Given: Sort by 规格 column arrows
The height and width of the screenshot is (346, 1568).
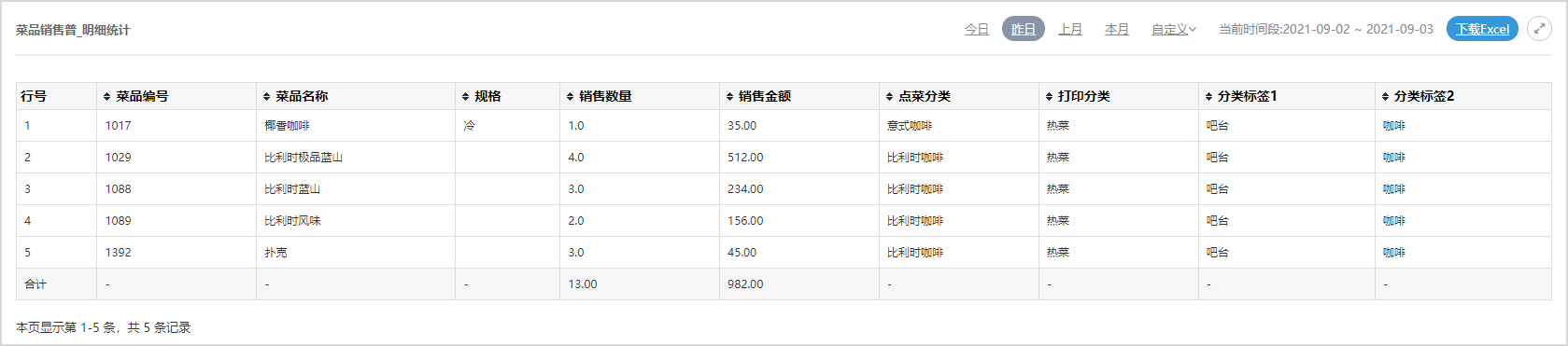Looking at the screenshot, I should (x=466, y=97).
